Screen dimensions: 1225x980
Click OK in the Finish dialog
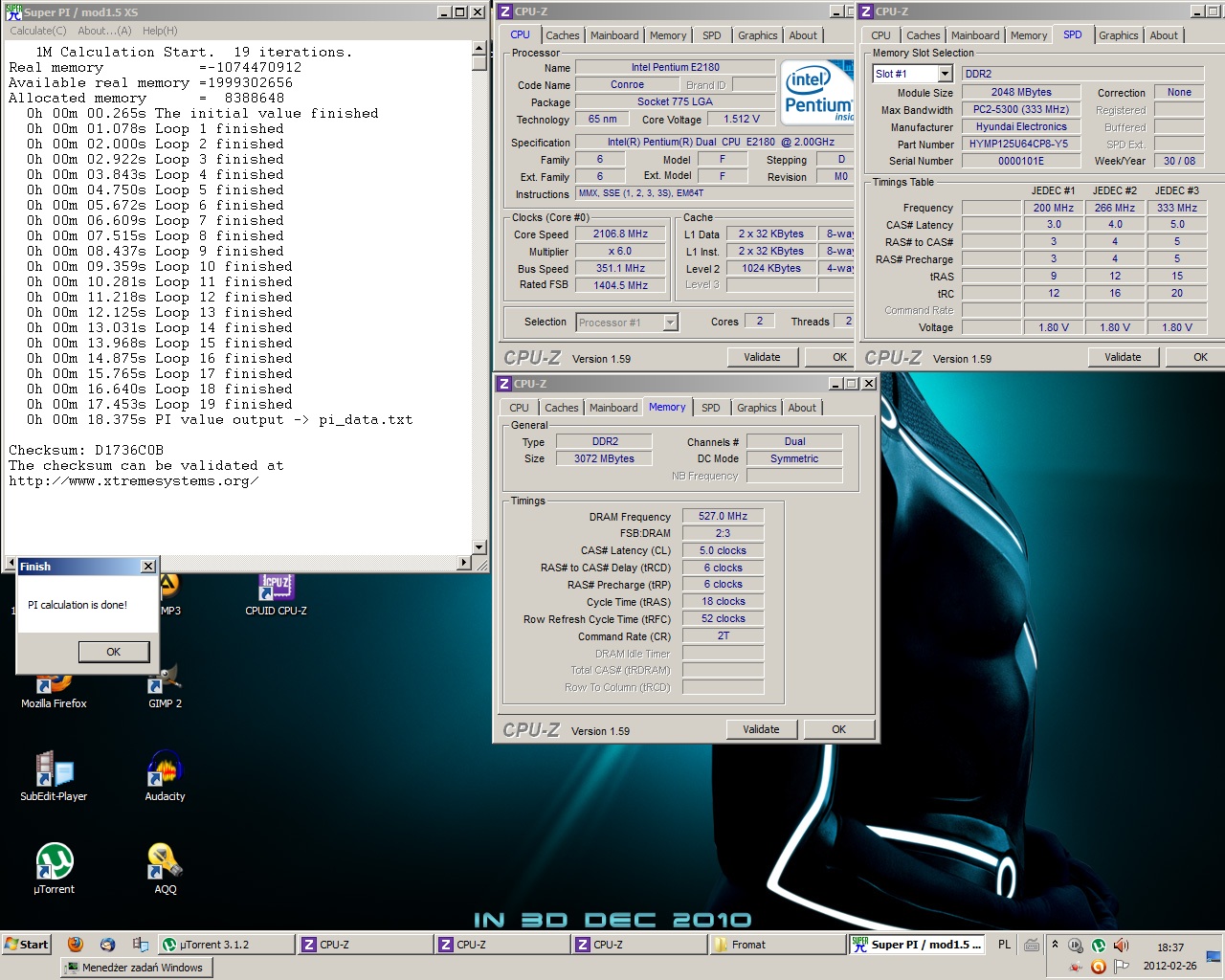pyautogui.click(x=114, y=652)
